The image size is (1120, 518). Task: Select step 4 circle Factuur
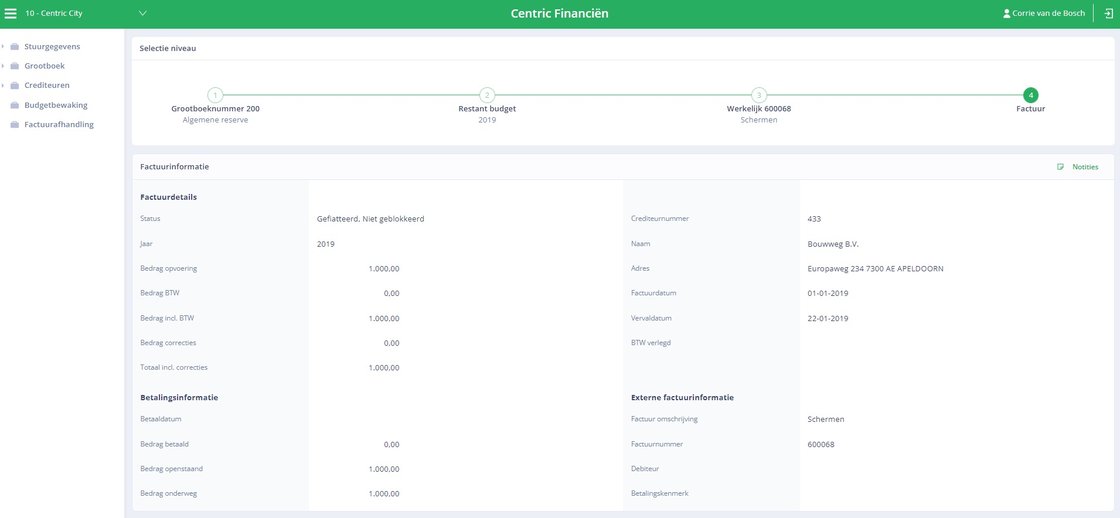(x=1031, y=95)
